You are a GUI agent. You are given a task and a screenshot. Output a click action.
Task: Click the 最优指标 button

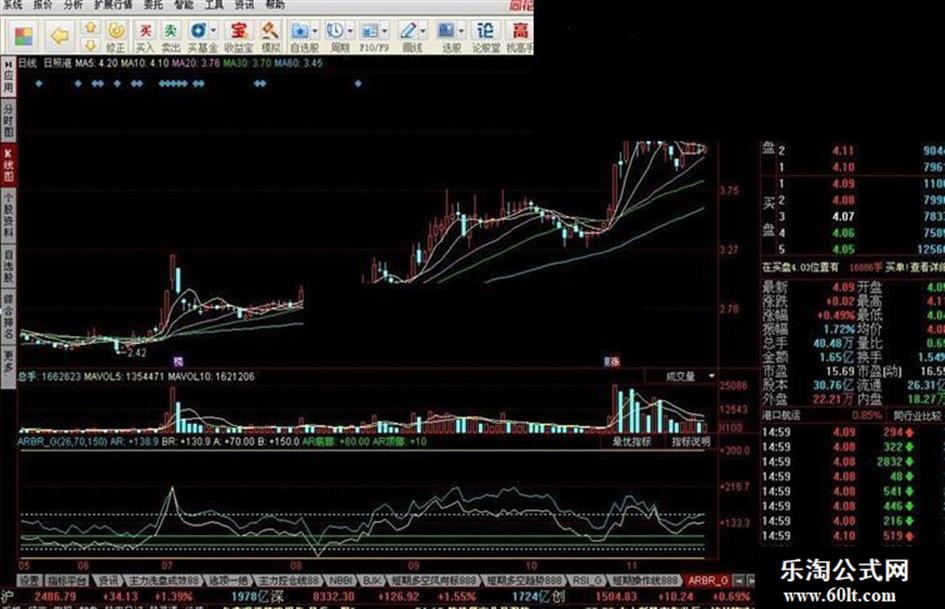[x=631, y=441]
